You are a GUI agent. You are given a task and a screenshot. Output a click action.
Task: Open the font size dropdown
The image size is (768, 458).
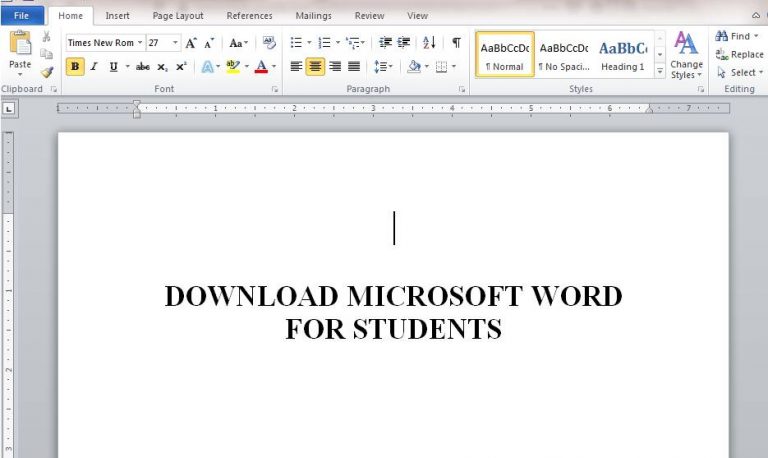coord(175,43)
